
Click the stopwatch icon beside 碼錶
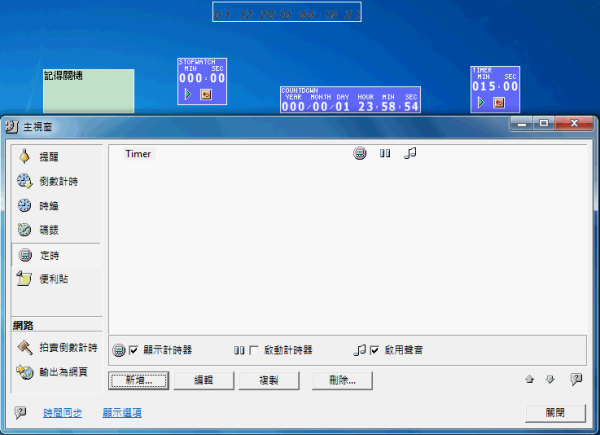[x=24, y=230]
